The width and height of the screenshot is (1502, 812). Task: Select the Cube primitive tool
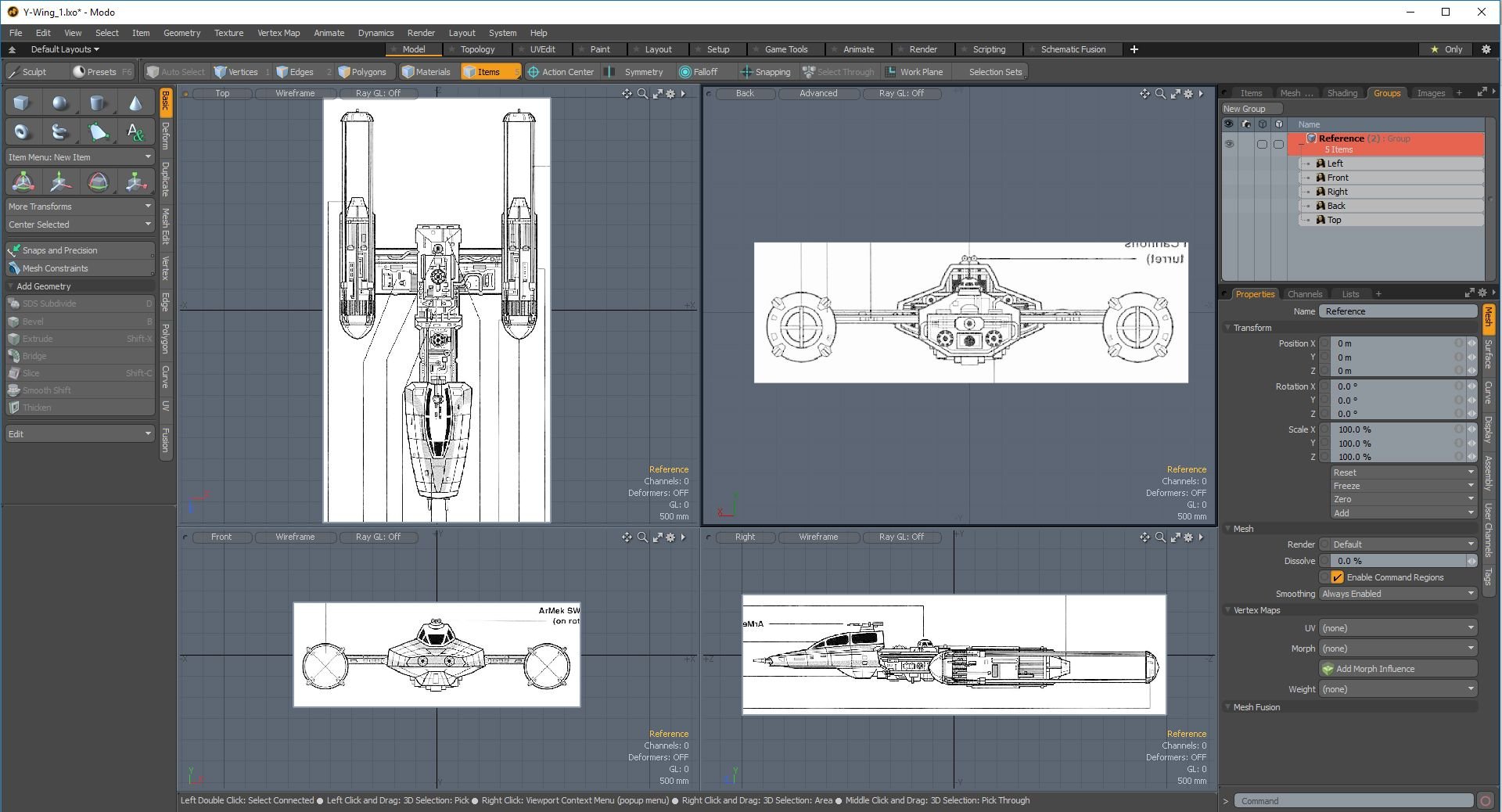[22, 102]
